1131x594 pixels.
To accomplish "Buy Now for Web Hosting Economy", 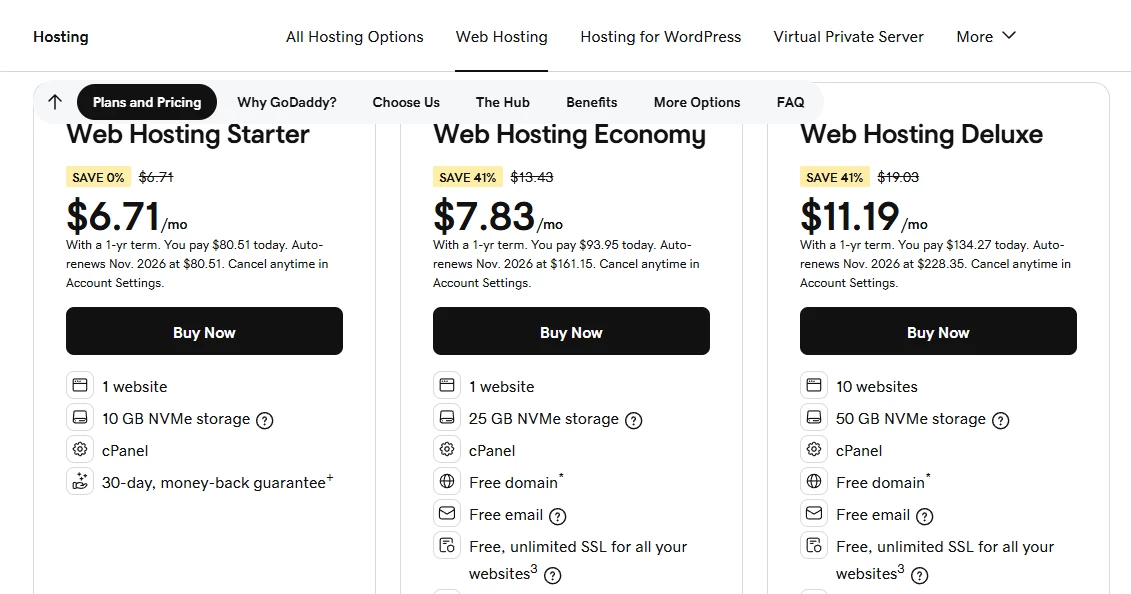I will pyautogui.click(x=571, y=331).
